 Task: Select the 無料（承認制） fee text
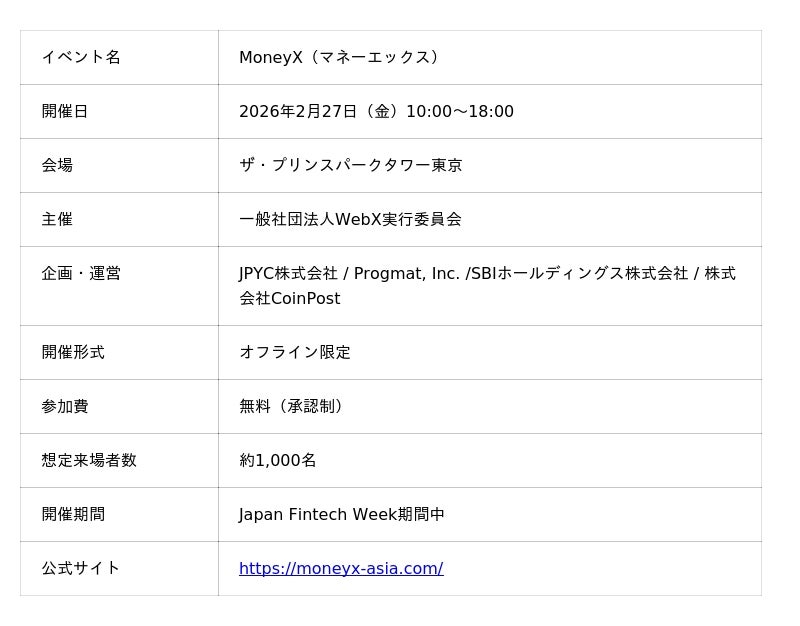point(291,406)
